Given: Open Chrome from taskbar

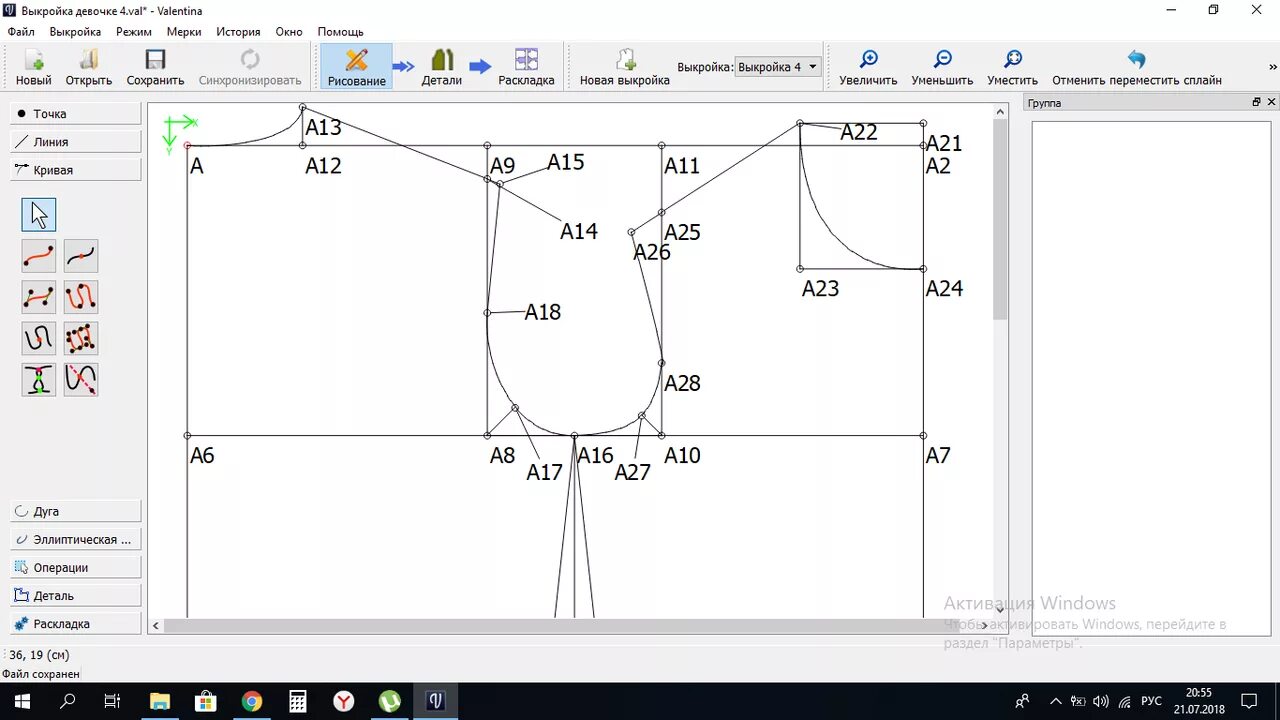Looking at the screenshot, I should (251, 701).
